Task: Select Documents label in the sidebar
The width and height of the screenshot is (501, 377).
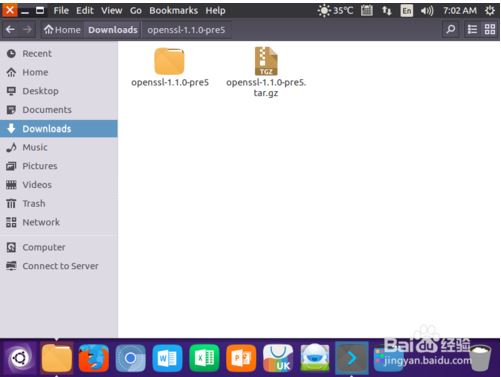Action: coord(47,110)
